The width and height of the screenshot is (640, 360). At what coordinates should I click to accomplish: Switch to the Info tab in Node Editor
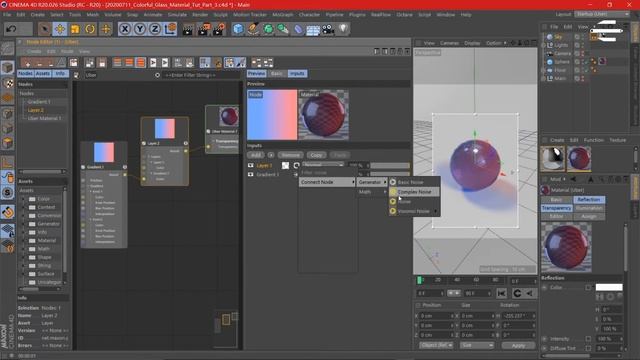point(60,73)
